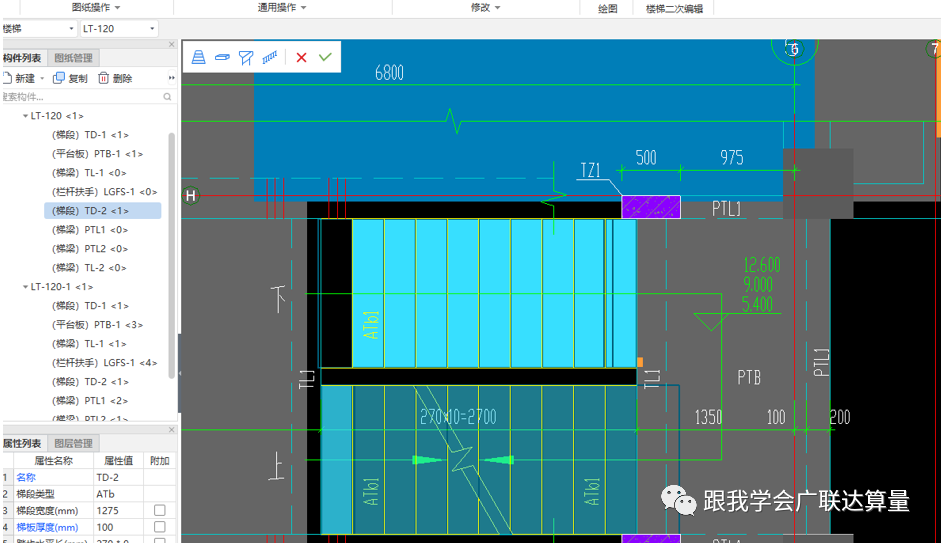Collapse the left panel with the side arrow
Screen dimensions: 941x543
tap(179, 373)
